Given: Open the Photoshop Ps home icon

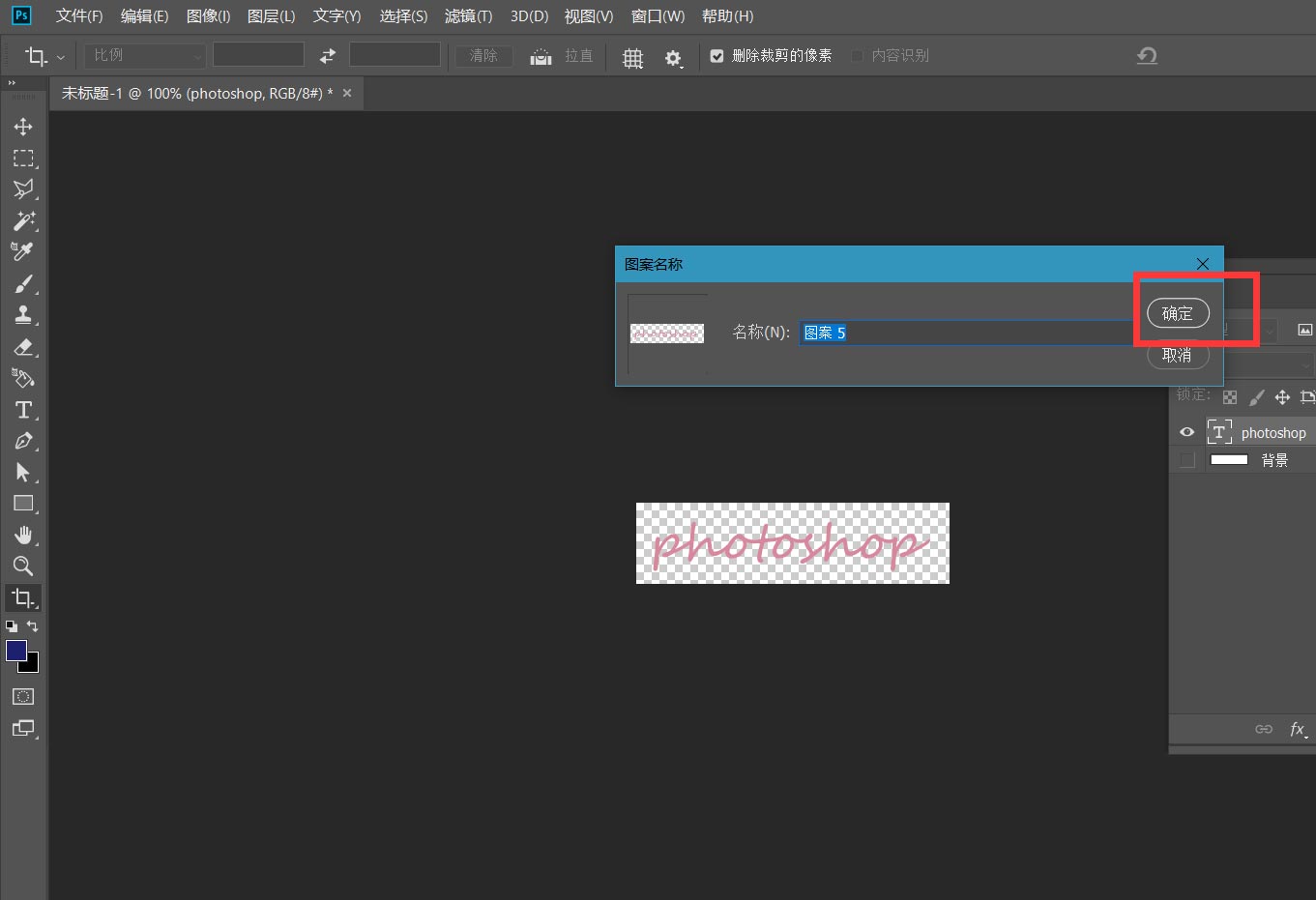Looking at the screenshot, I should click(20, 15).
